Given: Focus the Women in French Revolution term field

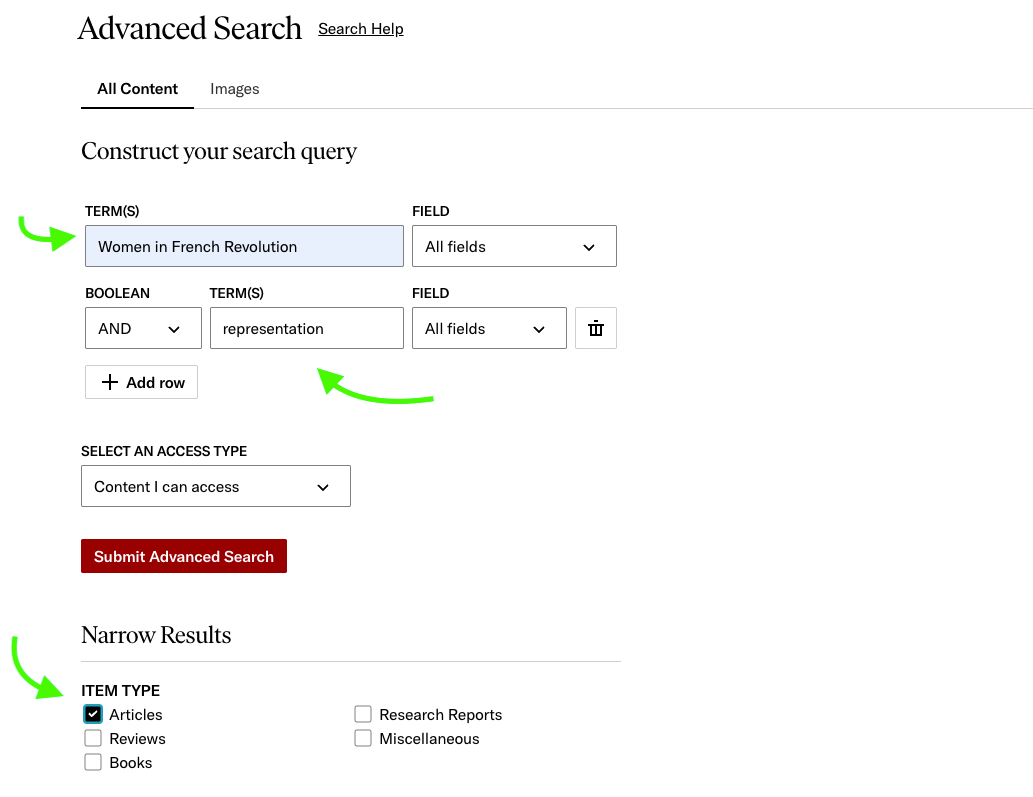Looking at the screenshot, I should pos(244,246).
